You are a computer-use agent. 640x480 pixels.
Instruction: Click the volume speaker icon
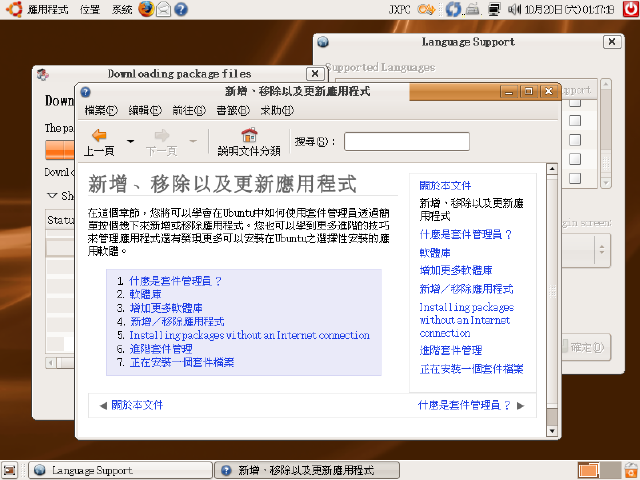[515, 9]
